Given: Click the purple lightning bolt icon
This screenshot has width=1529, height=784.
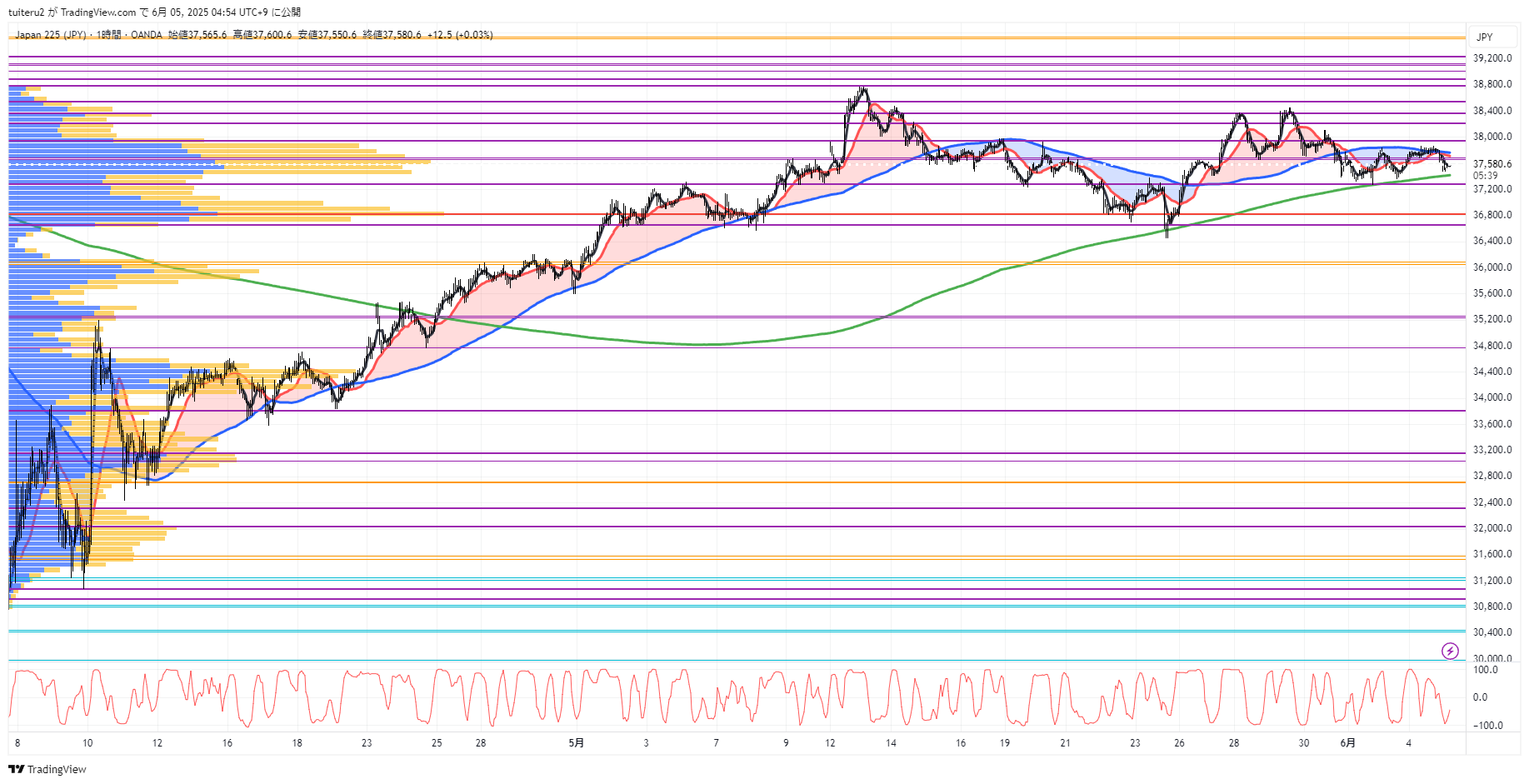Looking at the screenshot, I should tap(1450, 651).
